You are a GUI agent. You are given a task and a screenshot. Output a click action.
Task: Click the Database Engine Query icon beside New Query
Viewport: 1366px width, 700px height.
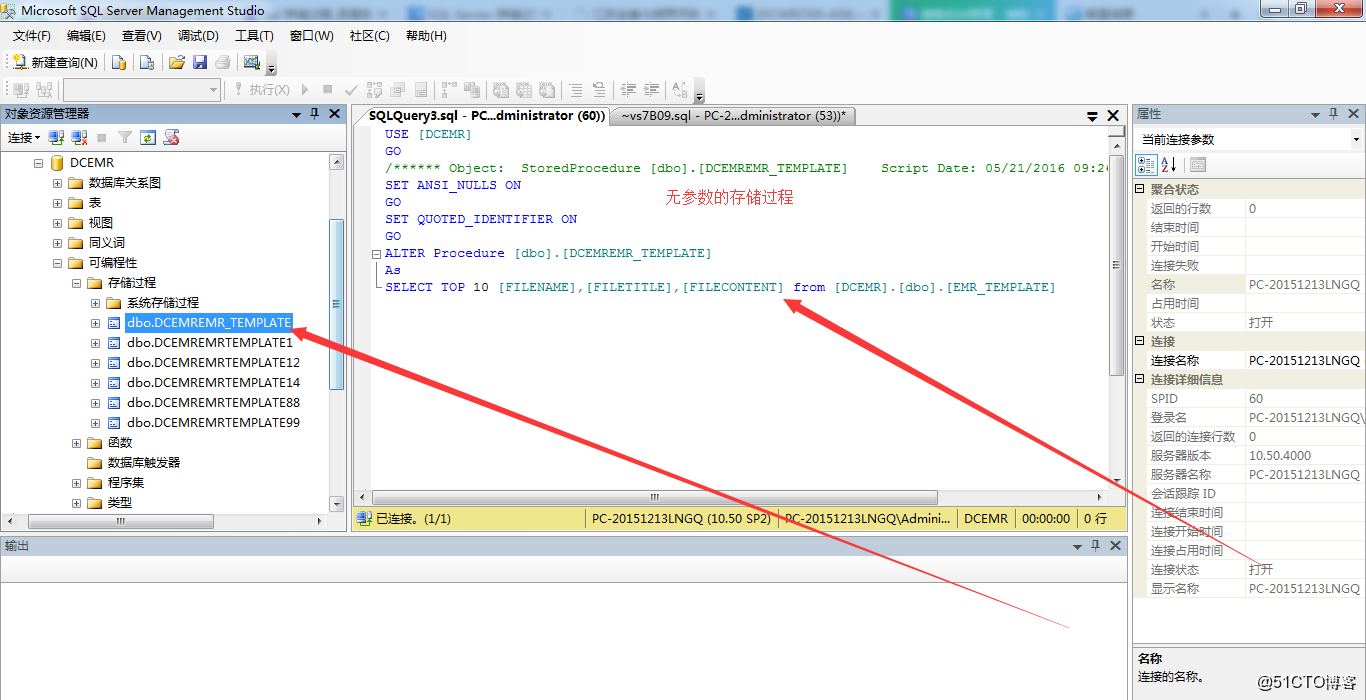pyautogui.click(x=119, y=62)
